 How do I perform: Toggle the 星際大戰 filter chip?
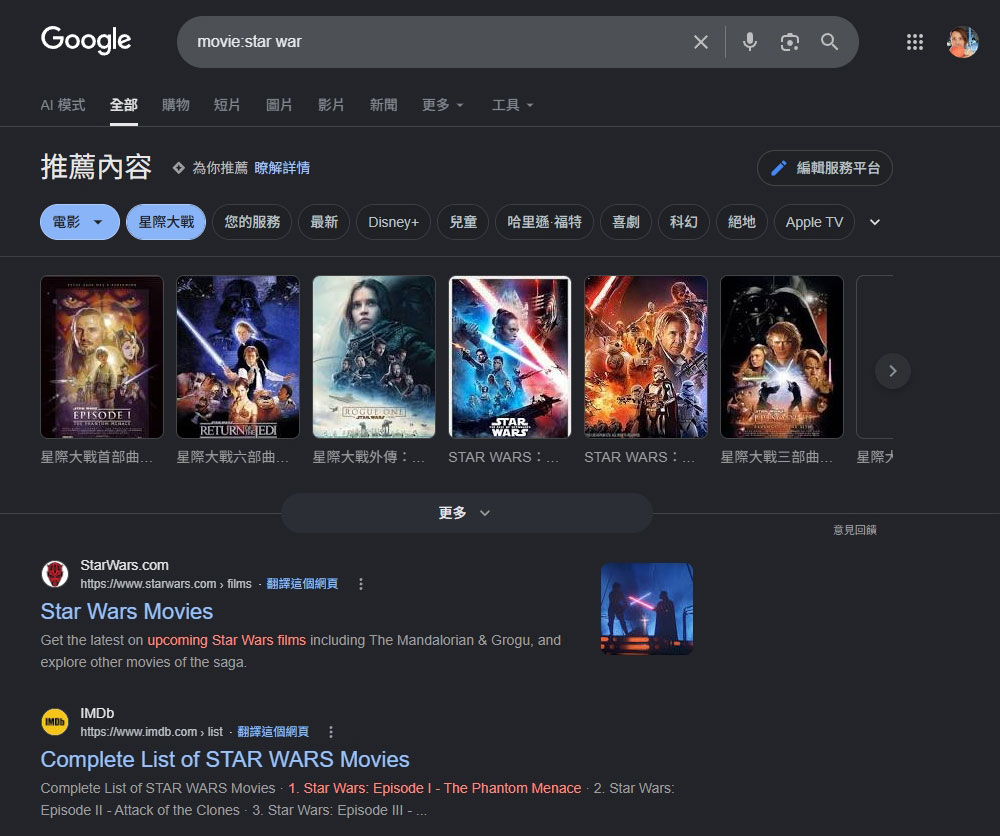(166, 222)
